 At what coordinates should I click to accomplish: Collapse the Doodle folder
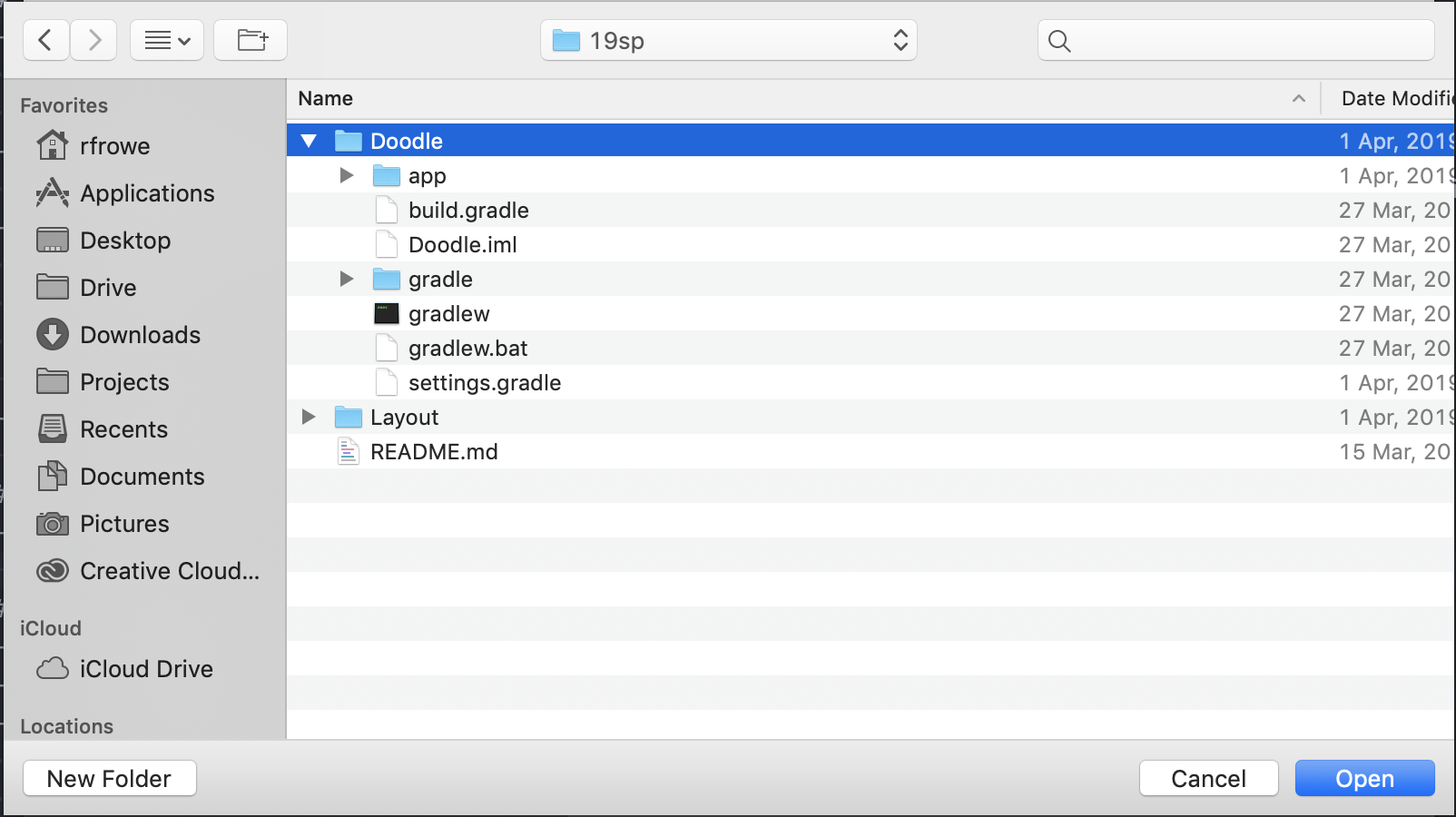(x=309, y=142)
